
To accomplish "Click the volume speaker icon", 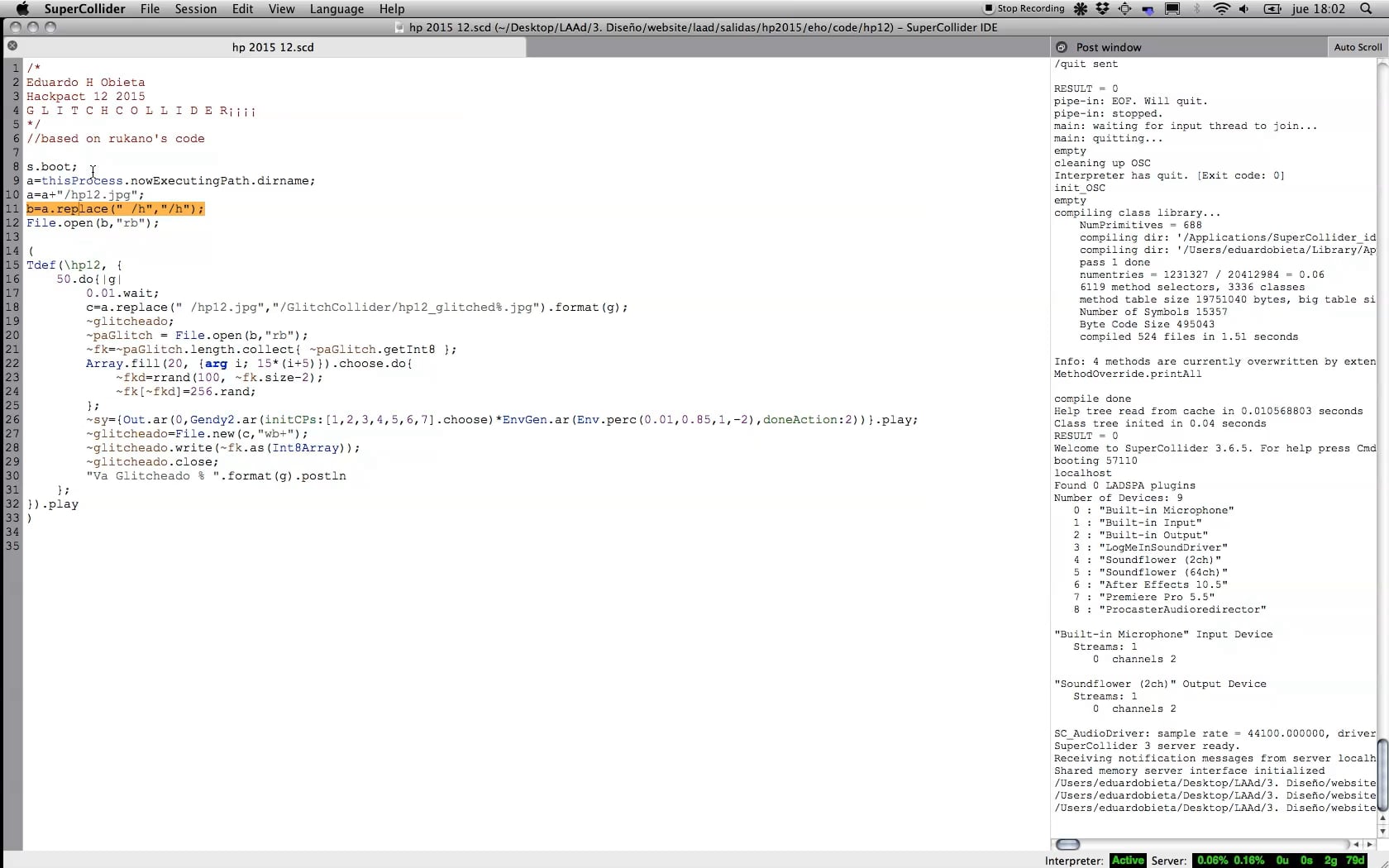I will [x=1244, y=9].
